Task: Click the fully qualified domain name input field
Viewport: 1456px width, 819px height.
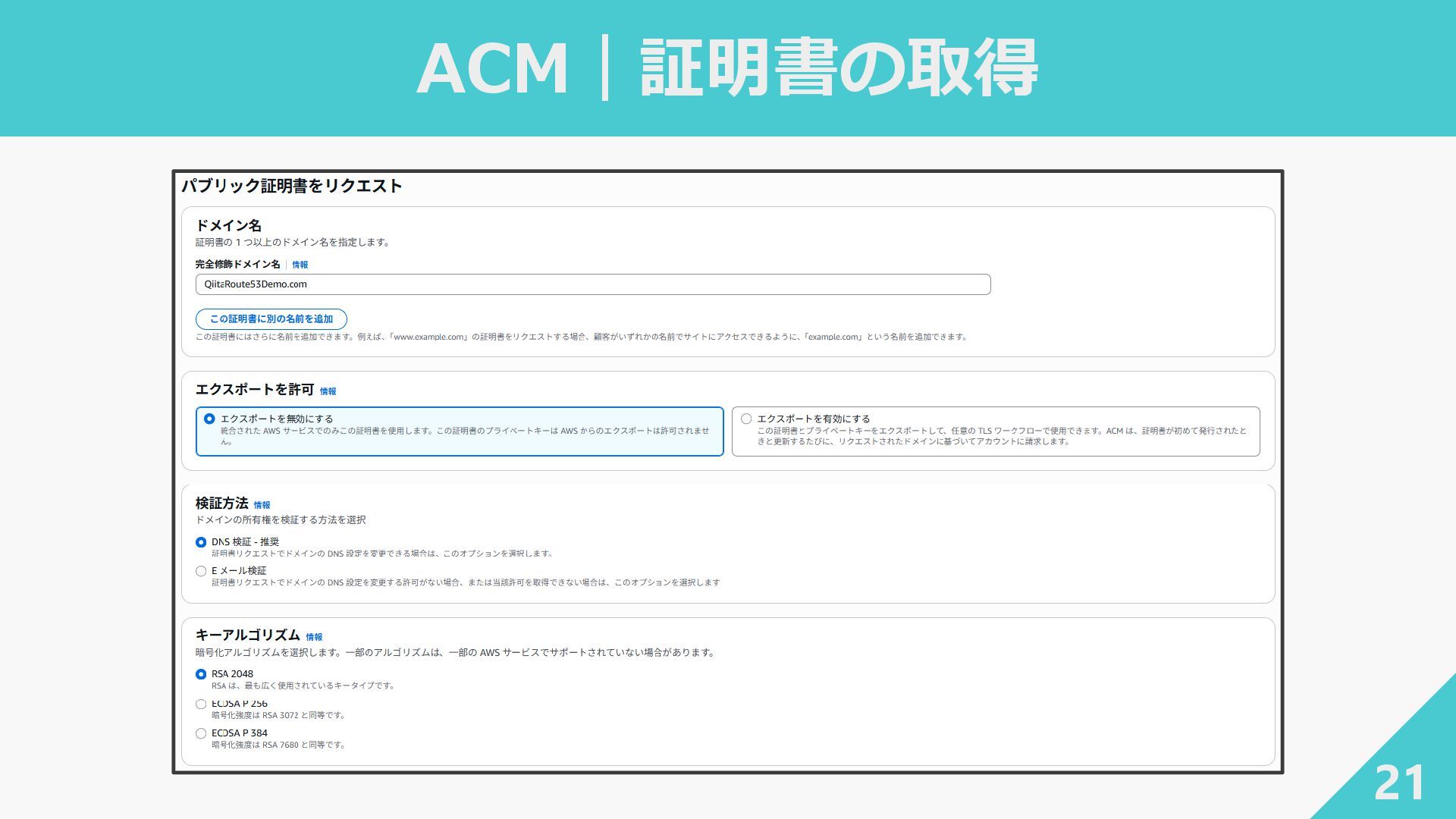Action: 593,284
